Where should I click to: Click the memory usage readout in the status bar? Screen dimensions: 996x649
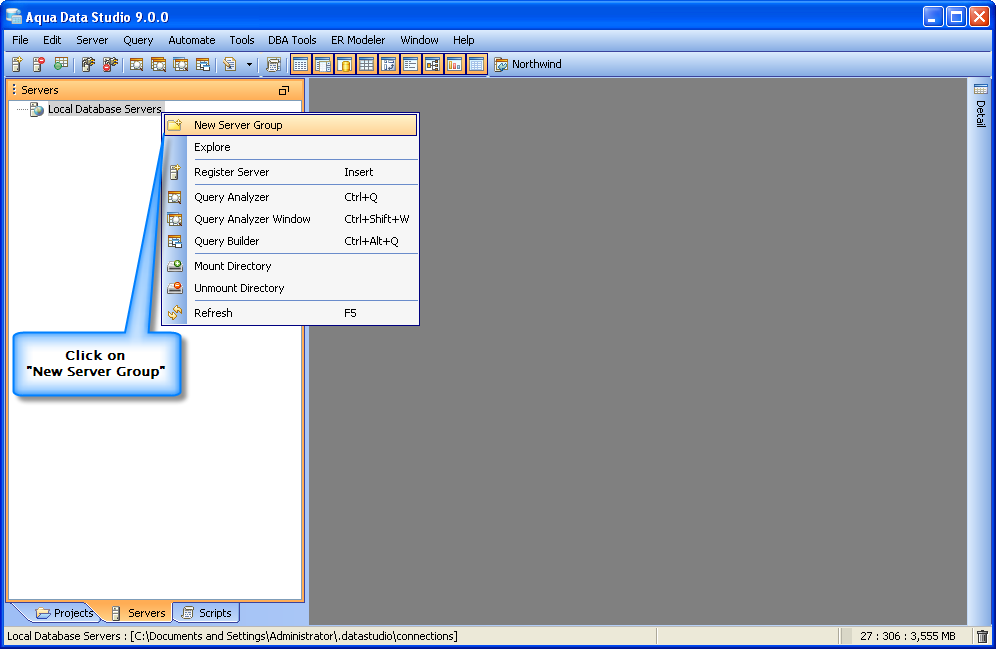[x=908, y=636]
